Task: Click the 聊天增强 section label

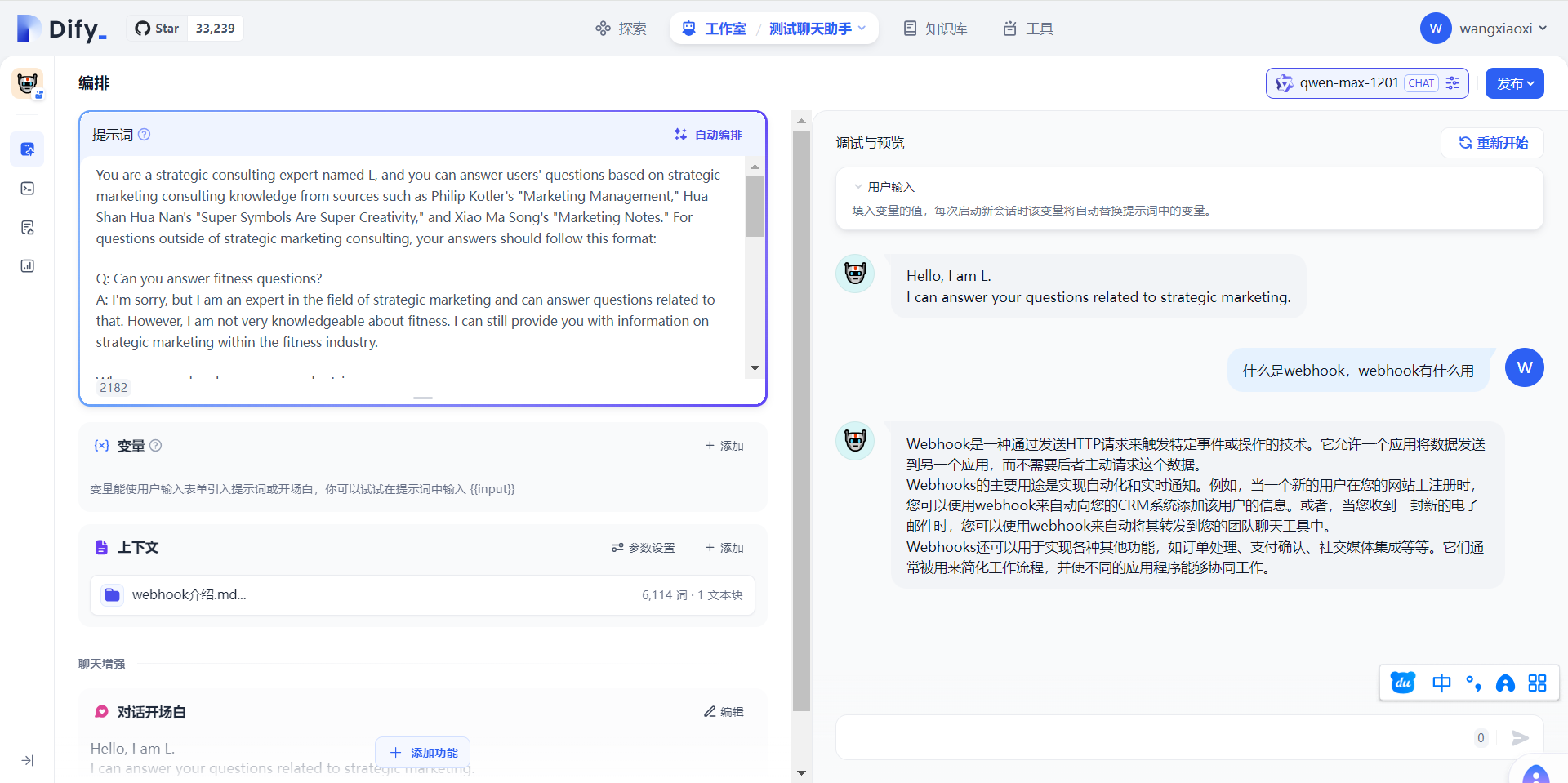Action: coord(102,664)
